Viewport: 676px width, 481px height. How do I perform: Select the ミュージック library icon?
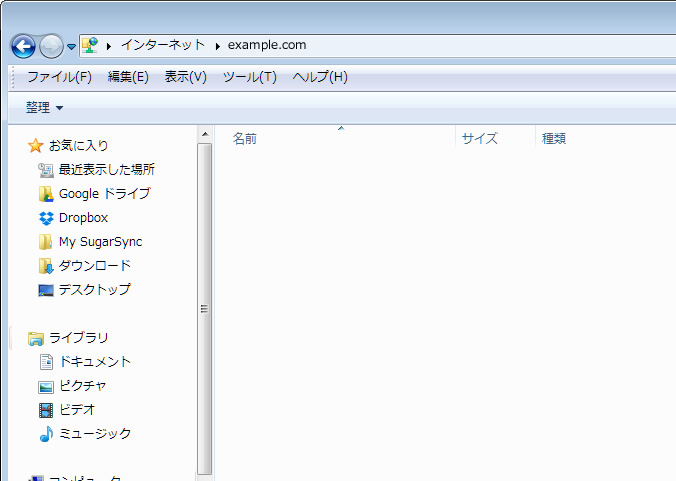45,434
